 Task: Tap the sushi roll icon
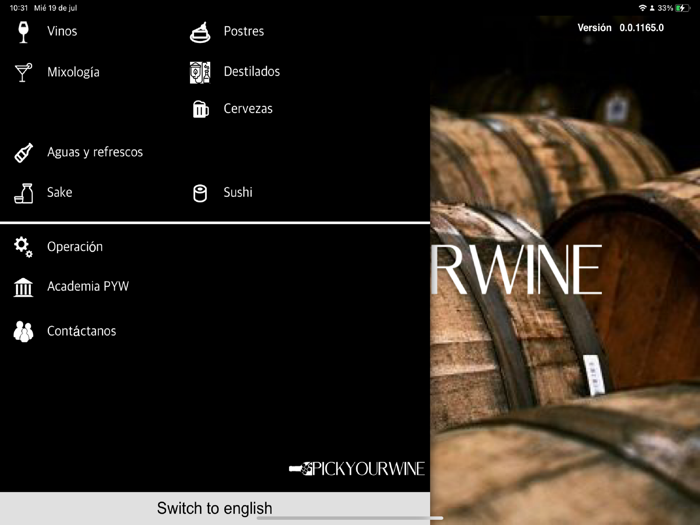click(200, 193)
